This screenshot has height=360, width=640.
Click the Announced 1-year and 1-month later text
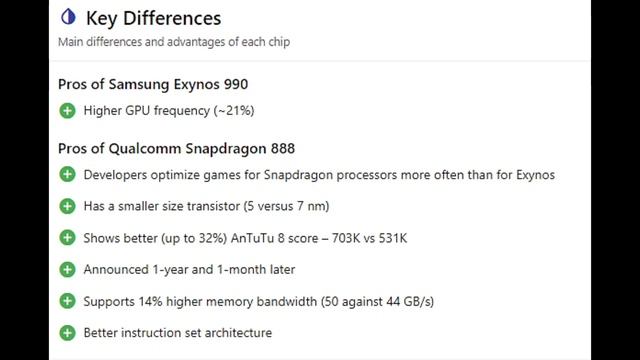coord(189,270)
